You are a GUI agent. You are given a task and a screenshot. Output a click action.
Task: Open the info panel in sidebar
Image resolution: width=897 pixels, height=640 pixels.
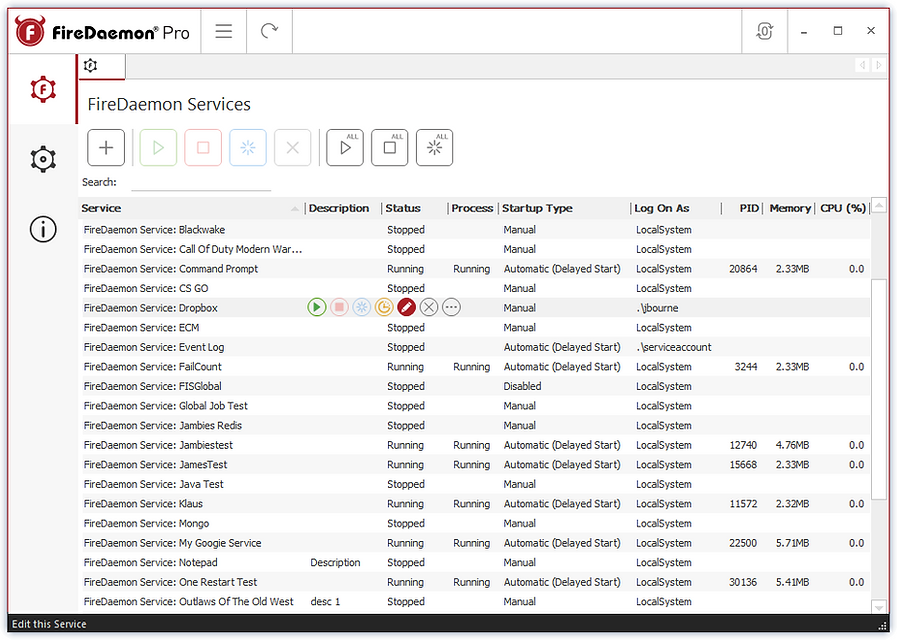43,229
